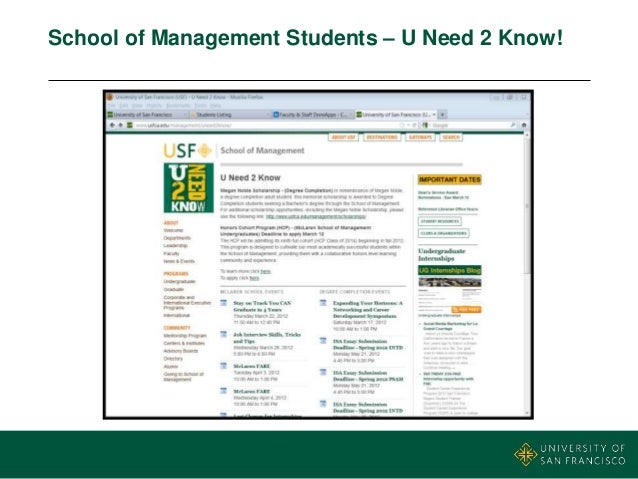The height and width of the screenshot is (479, 638).
Task: Click the Advisory Boards link
Action: pos(181,351)
